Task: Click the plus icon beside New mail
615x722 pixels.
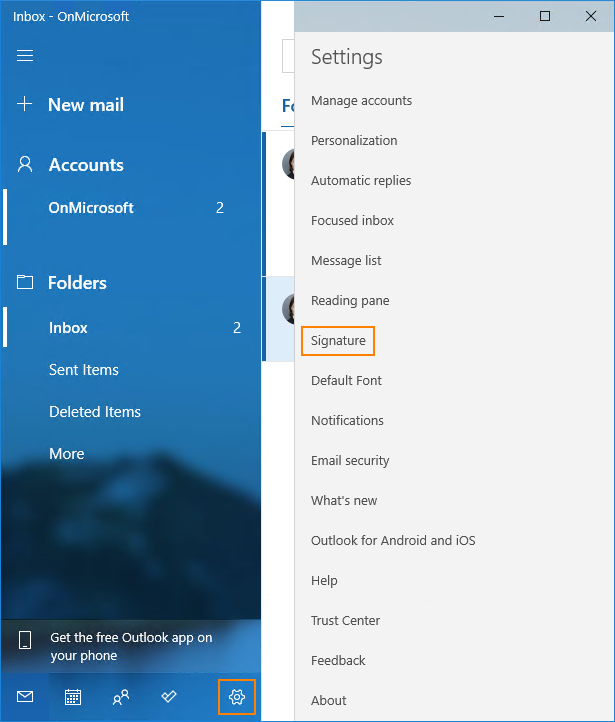Action: [24, 105]
